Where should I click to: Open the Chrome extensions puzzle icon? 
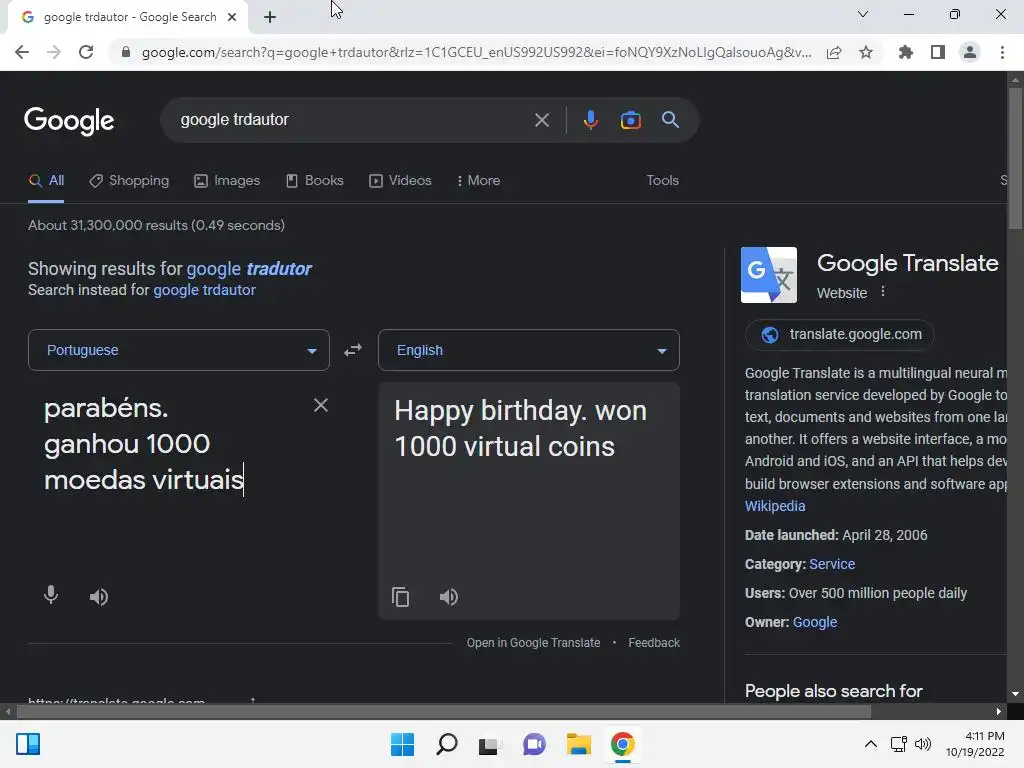click(906, 52)
